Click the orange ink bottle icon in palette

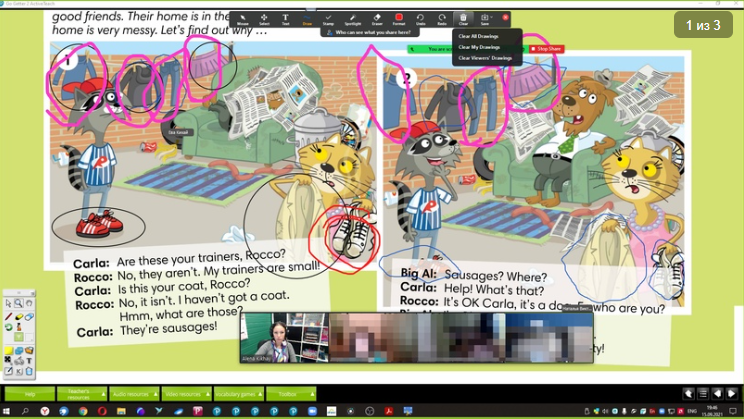19,327
